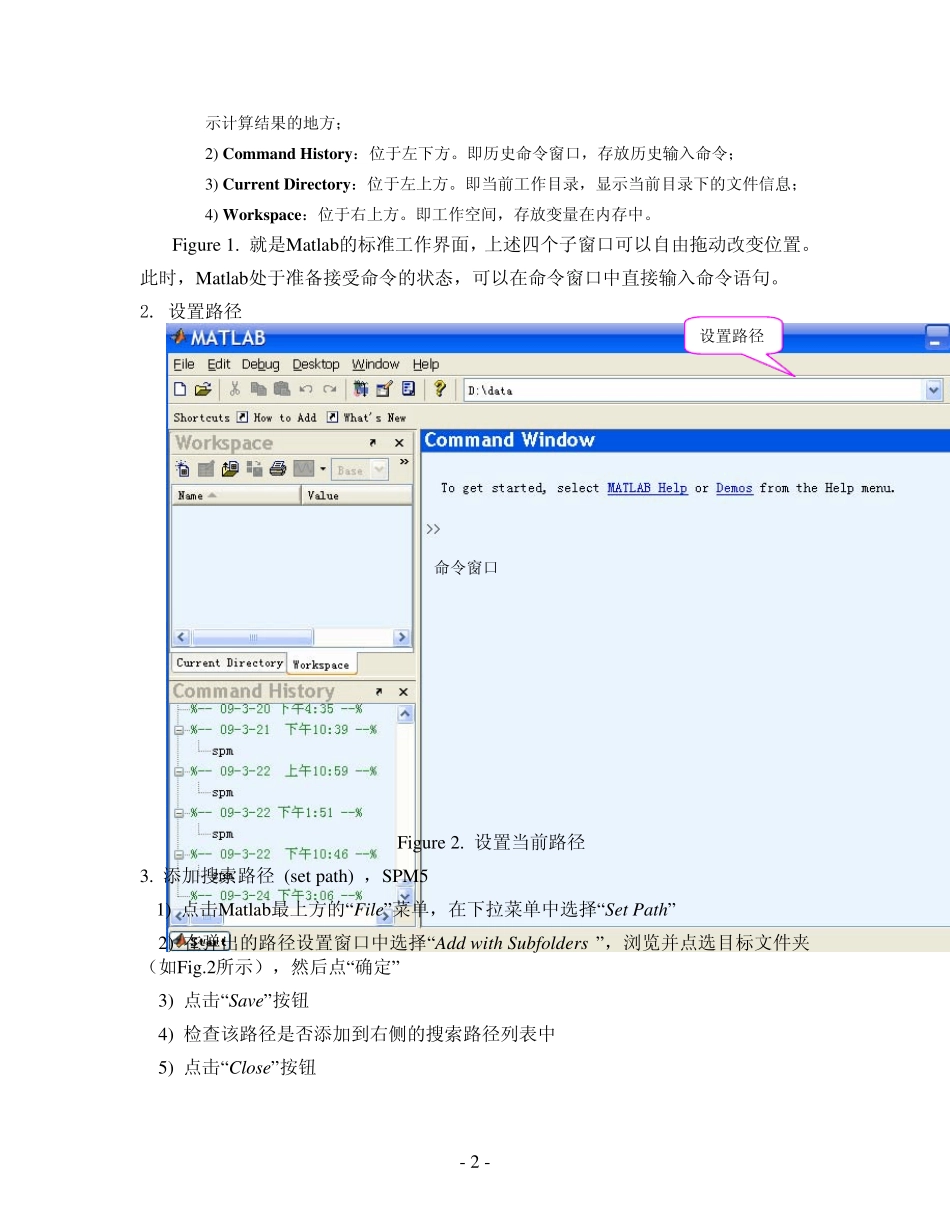Switch to the Current Directory tab
950x1230 pixels.
pyautogui.click(x=229, y=663)
